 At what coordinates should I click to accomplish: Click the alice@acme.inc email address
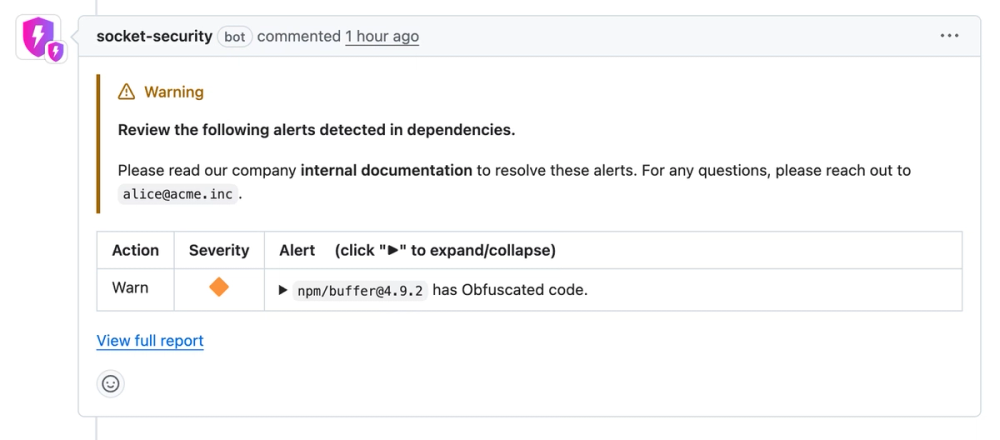177,194
